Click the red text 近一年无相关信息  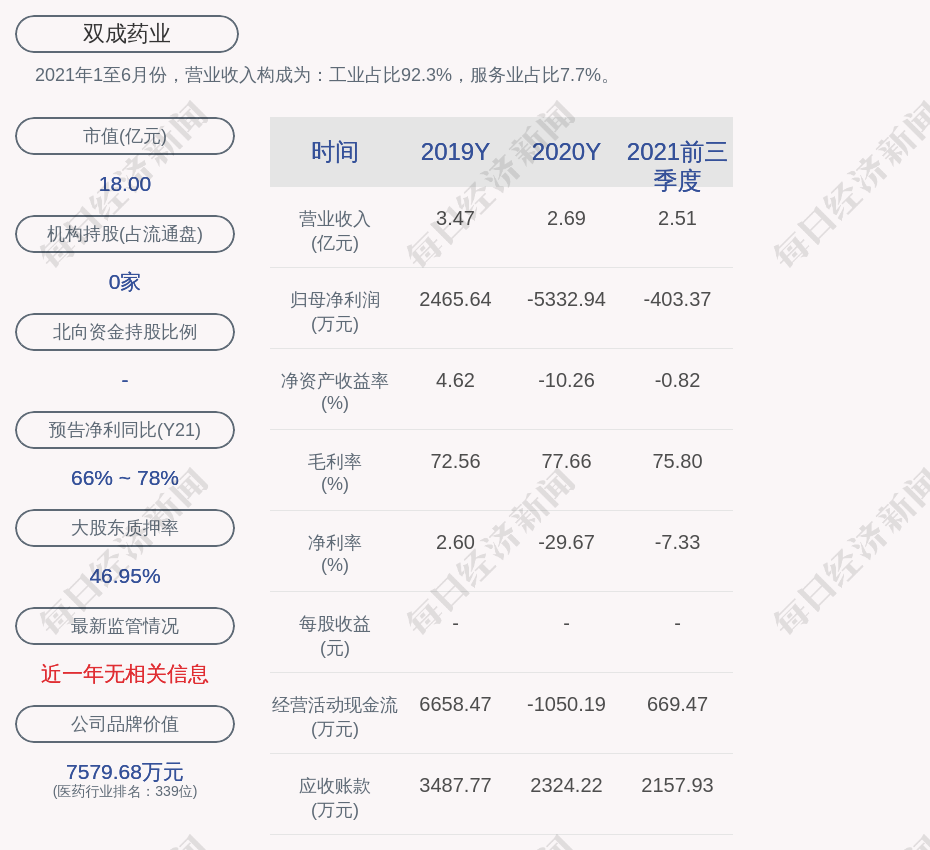[x=125, y=674]
